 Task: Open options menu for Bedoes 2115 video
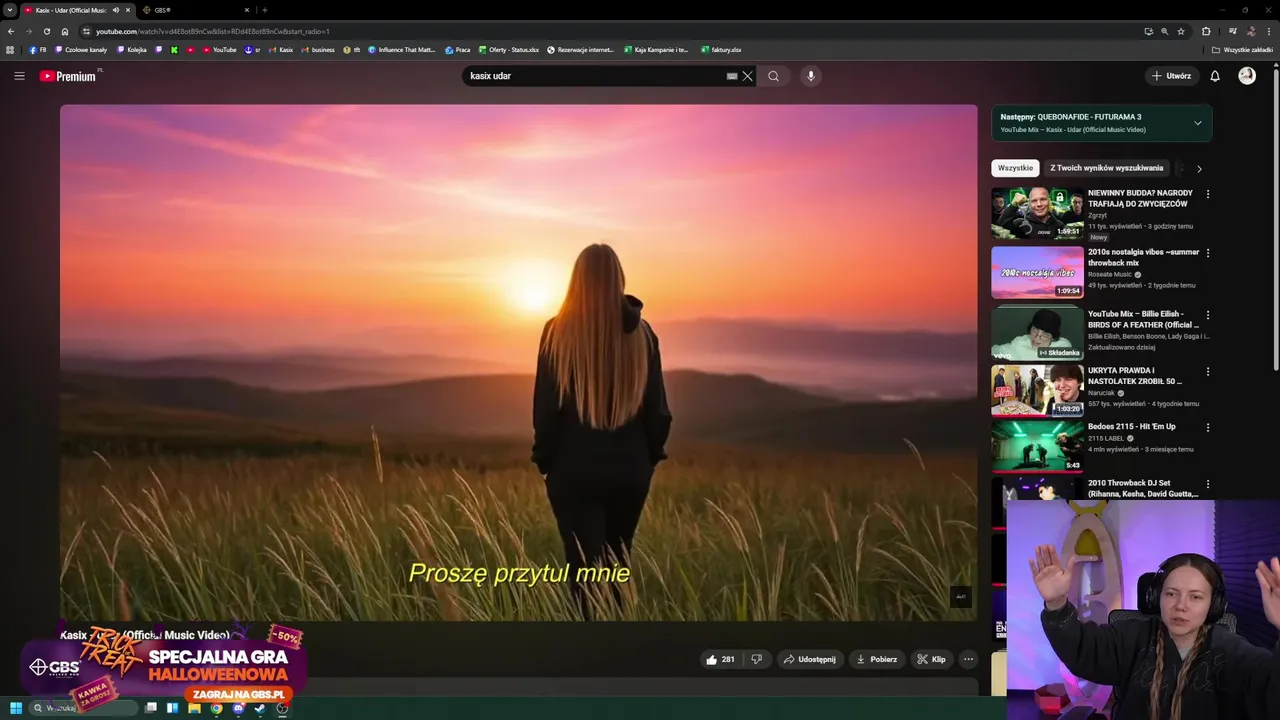pos(1207,427)
